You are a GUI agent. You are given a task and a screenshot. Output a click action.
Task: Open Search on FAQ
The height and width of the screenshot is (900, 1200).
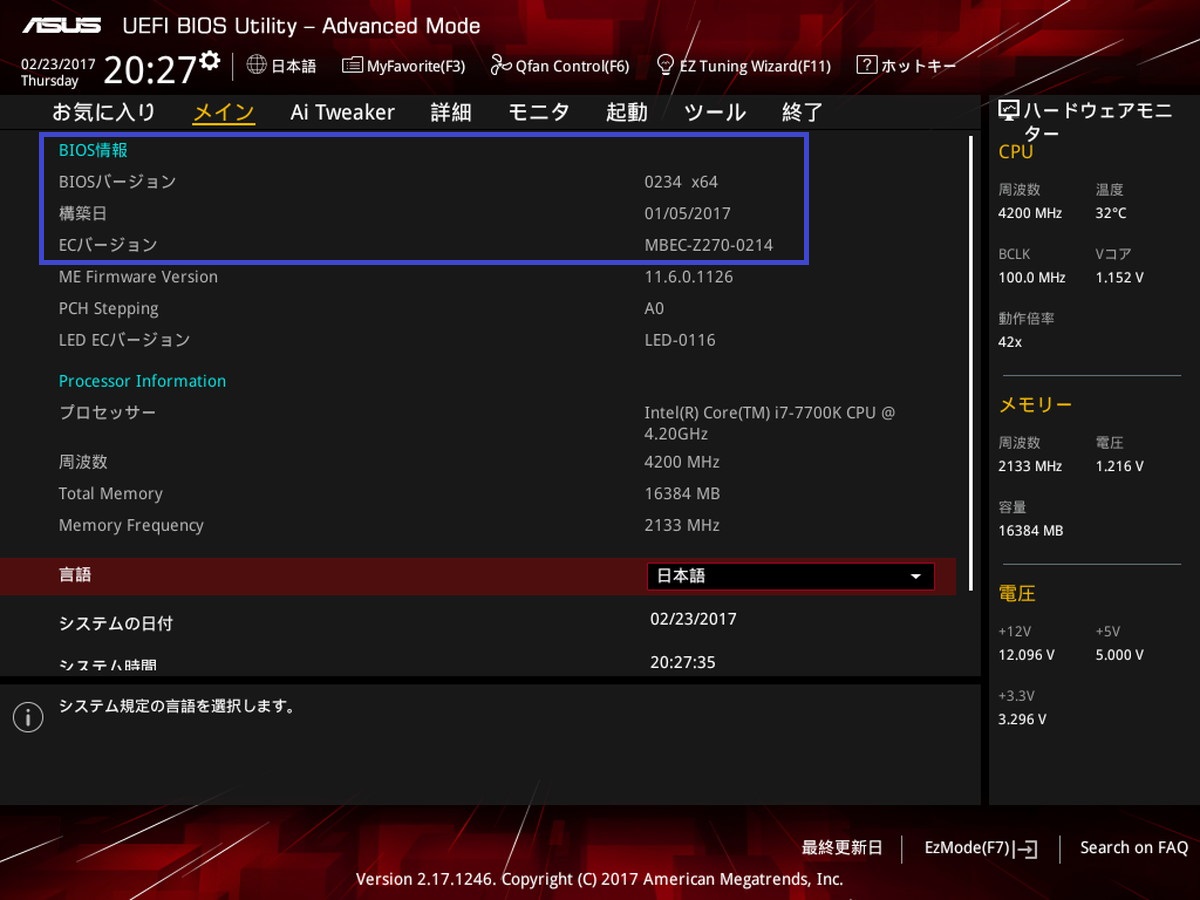(1134, 848)
